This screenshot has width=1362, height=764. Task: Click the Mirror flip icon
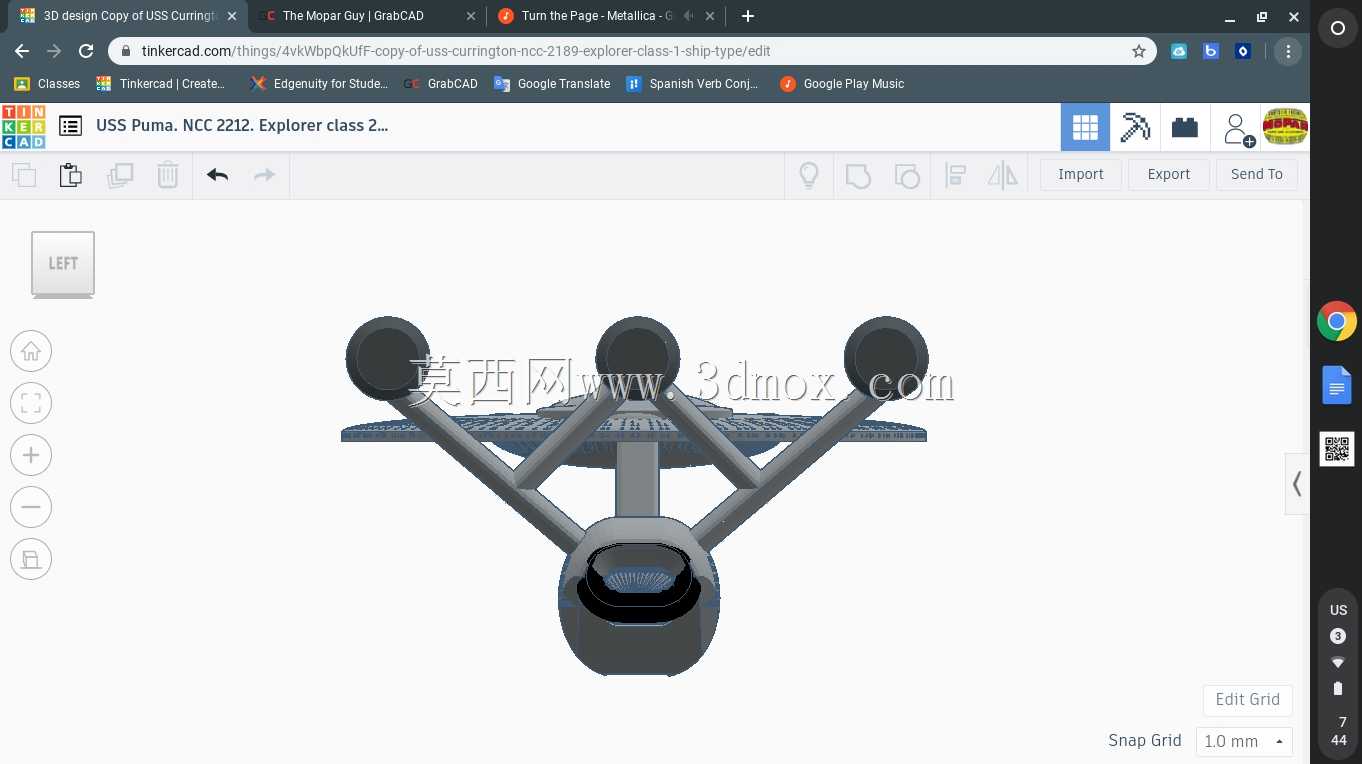[1002, 176]
